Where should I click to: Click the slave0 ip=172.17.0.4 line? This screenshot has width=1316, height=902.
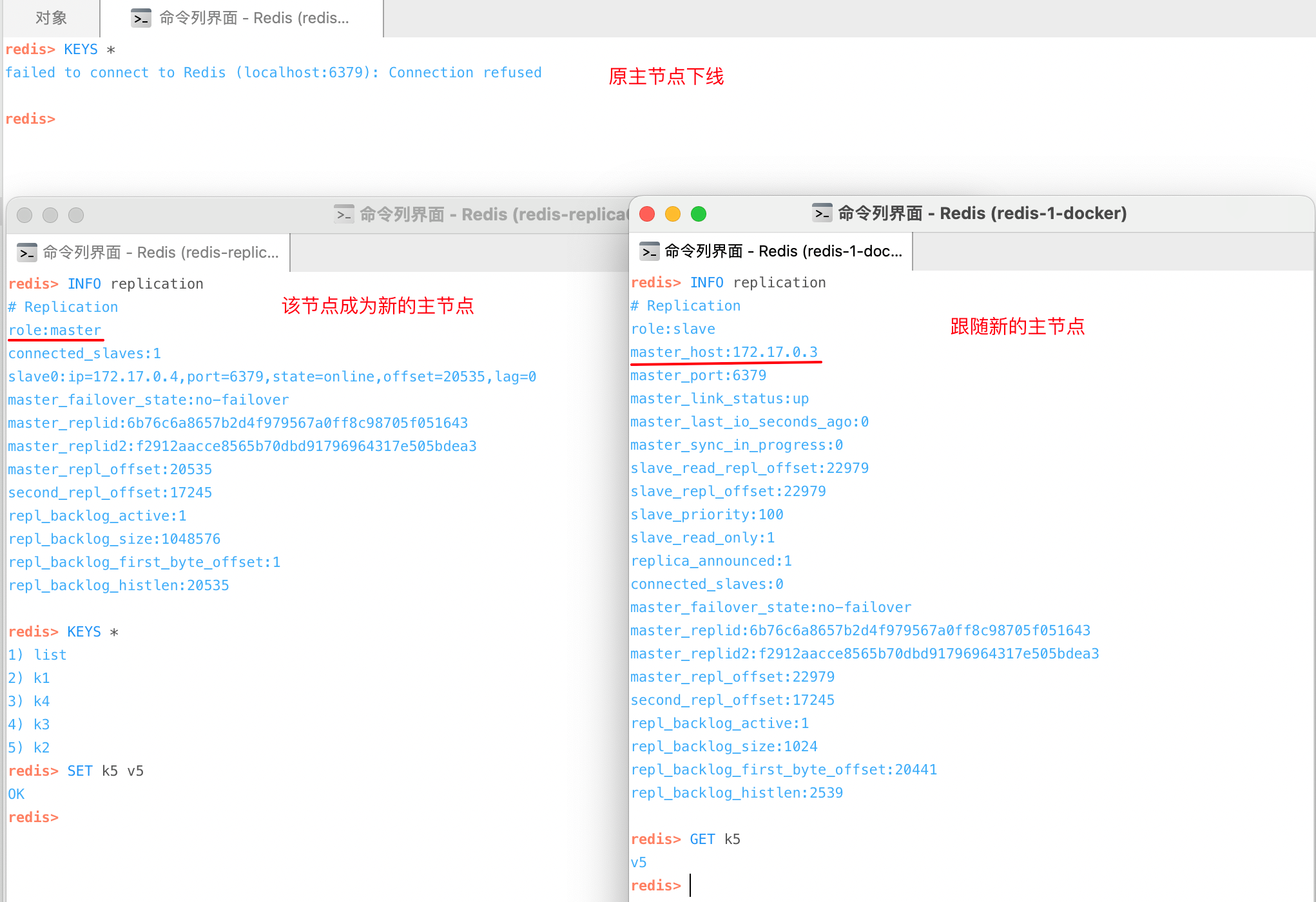(x=272, y=377)
